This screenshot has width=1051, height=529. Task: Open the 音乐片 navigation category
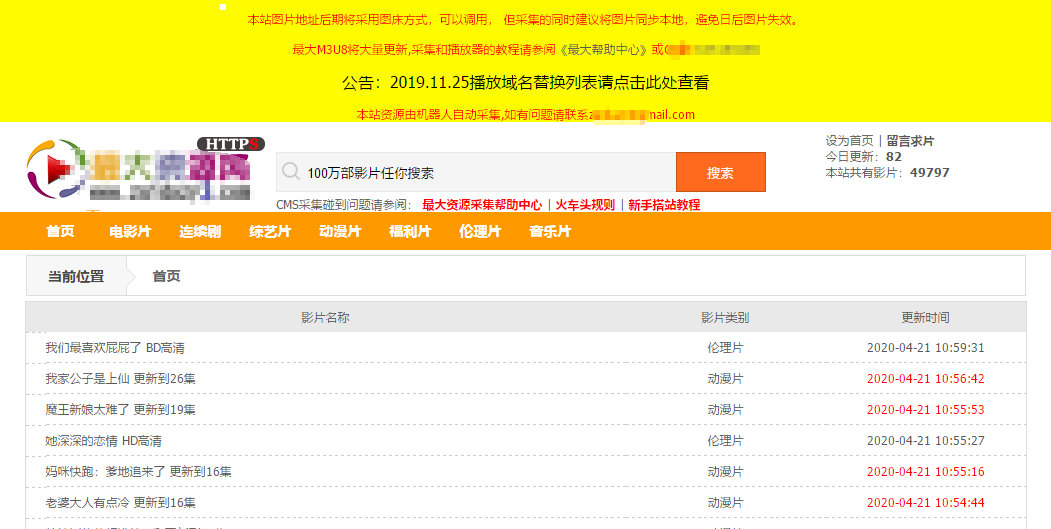(x=550, y=231)
